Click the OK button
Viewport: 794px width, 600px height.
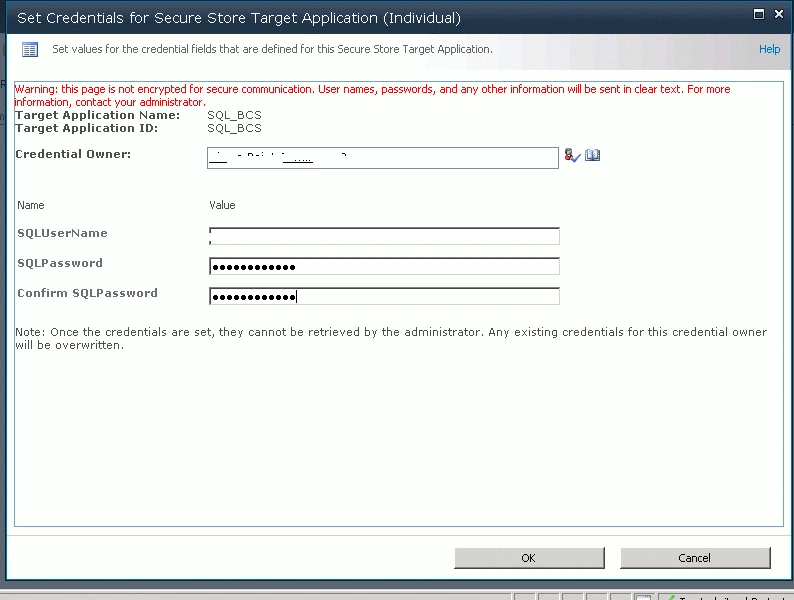click(x=529, y=558)
